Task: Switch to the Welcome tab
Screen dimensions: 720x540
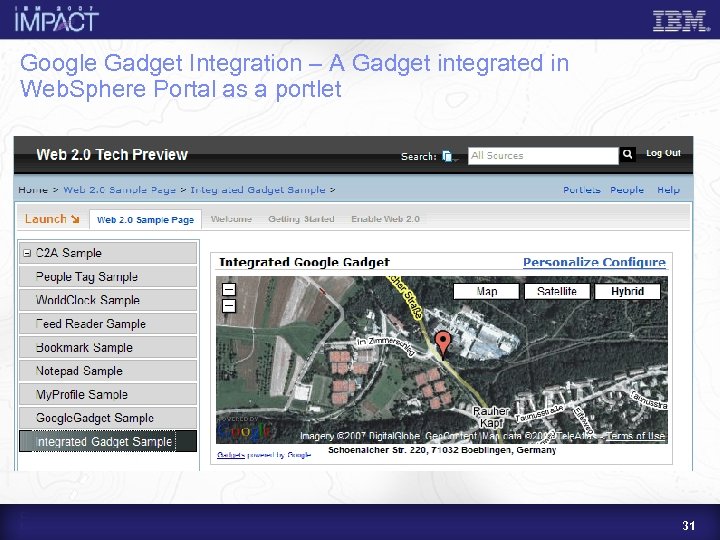Action: (231, 219)
